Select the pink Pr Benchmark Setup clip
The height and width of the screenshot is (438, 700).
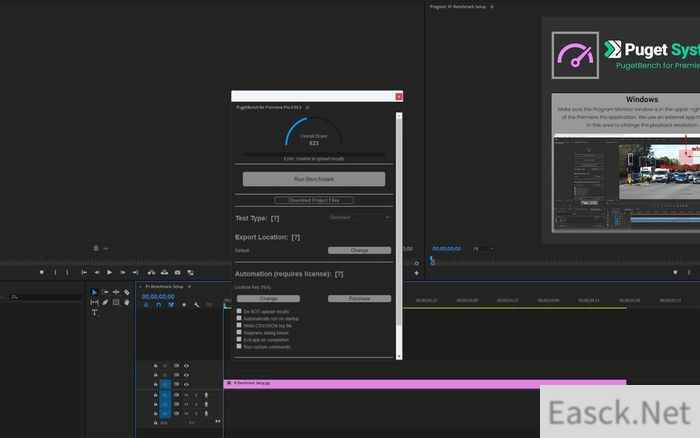click(x=425, y=383)
